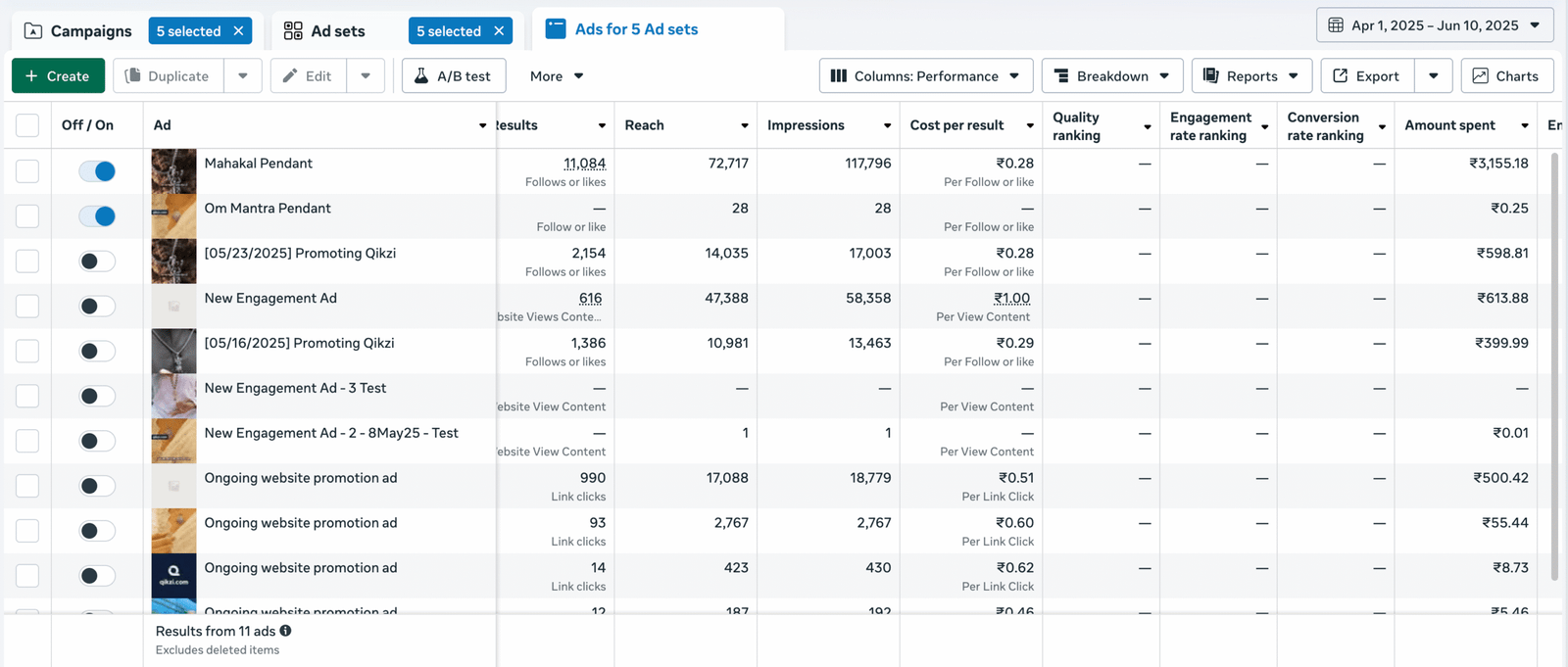Open the Mahakal Pendant ad thumbnail
1568x667 pixels.
[173, 171]
